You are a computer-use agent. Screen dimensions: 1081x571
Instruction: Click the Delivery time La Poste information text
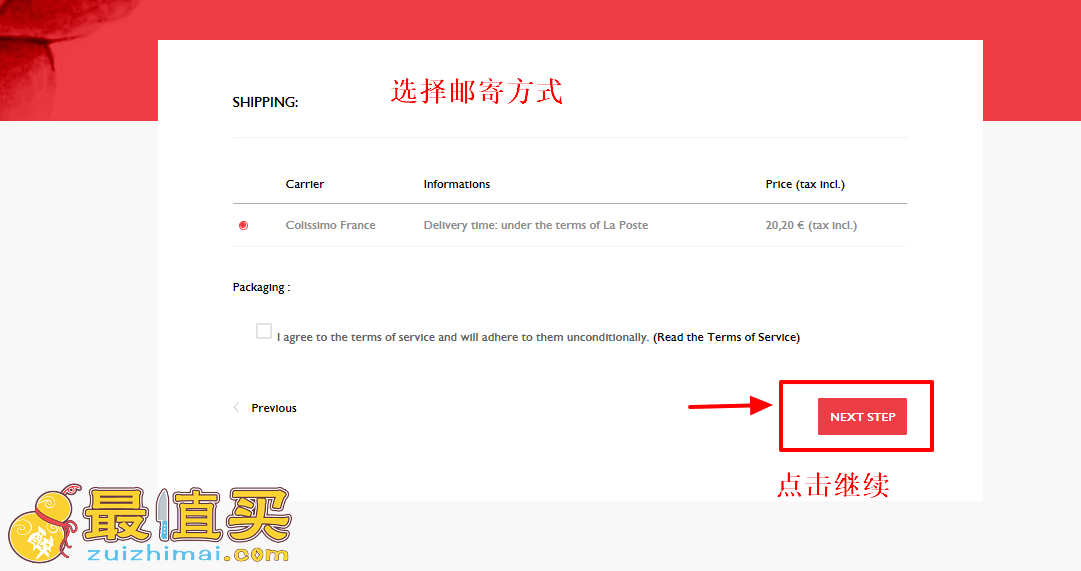[x=536, y=226]
